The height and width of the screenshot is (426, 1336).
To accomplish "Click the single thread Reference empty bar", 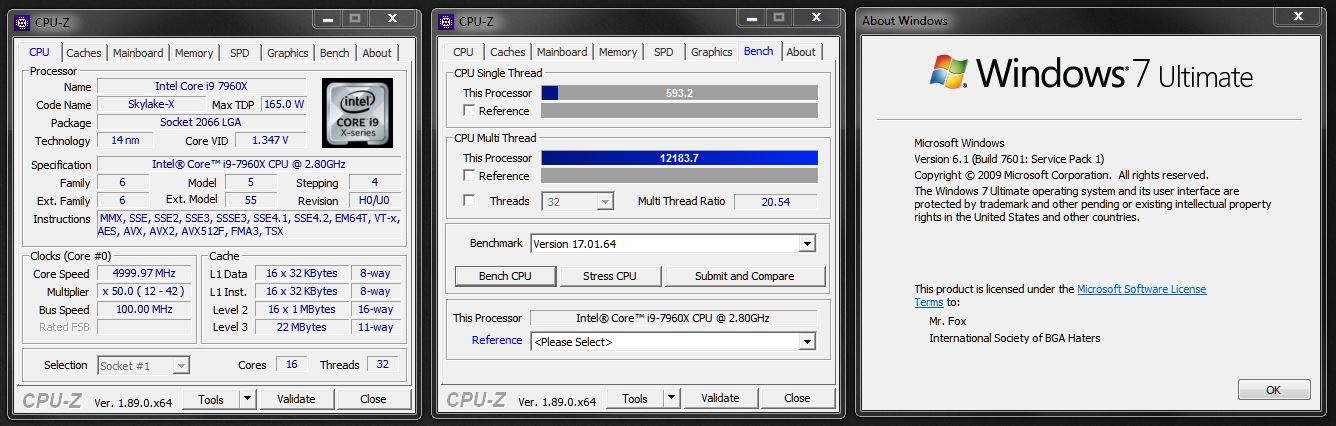I will point(679,111).
